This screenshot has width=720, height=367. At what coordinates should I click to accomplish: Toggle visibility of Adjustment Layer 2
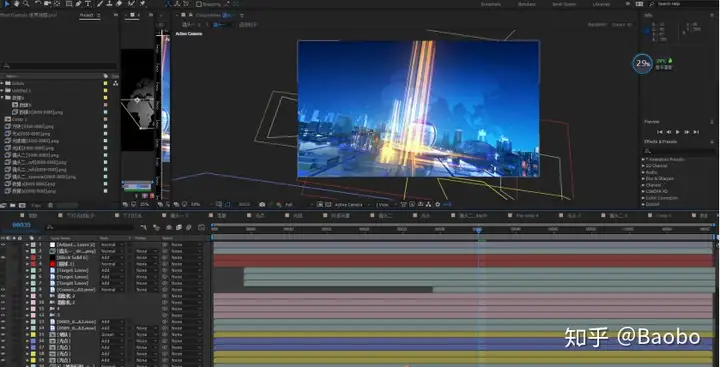(3, 245)
